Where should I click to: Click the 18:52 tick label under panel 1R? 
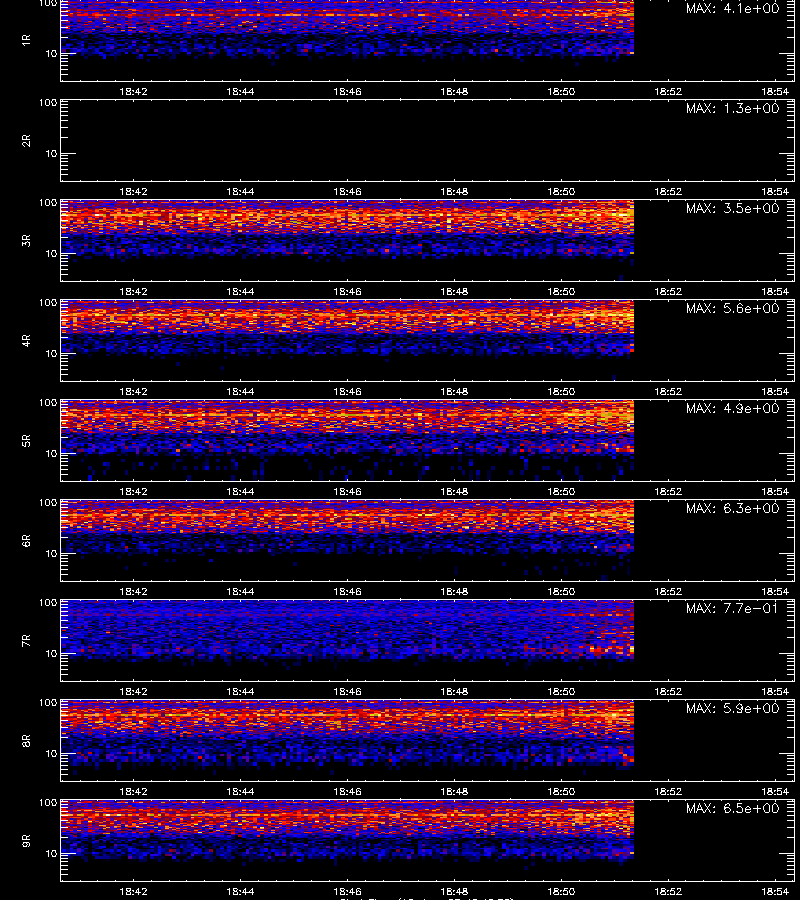tap(668, 91)
